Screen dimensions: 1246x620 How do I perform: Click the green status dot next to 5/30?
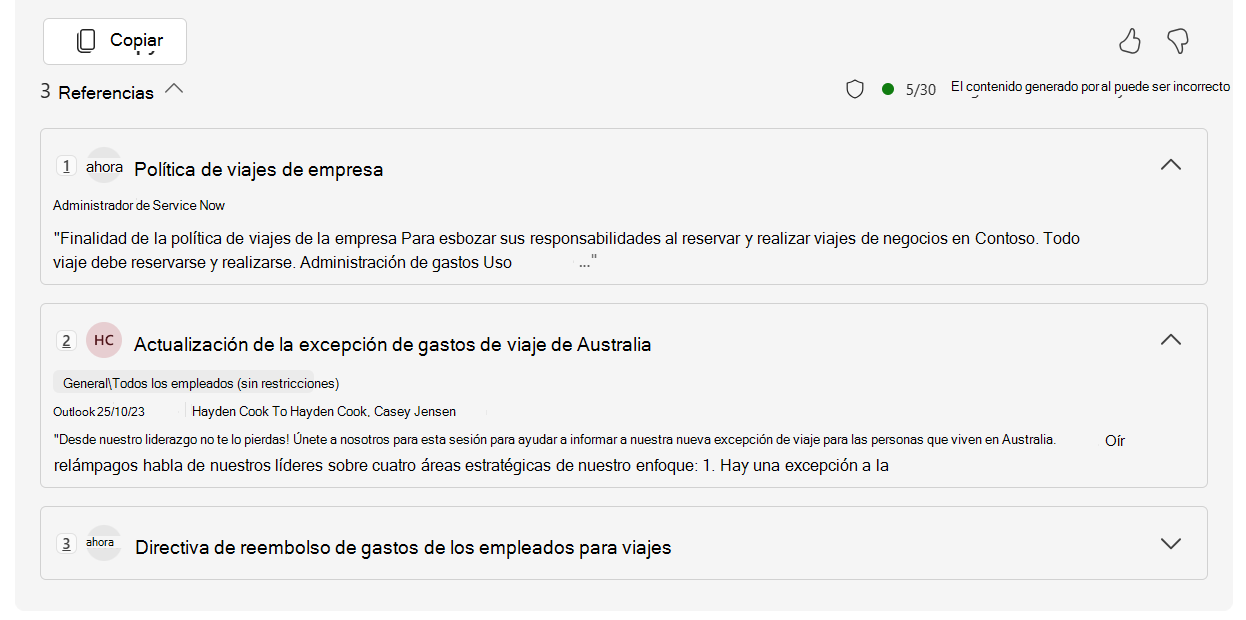(887, 88)
